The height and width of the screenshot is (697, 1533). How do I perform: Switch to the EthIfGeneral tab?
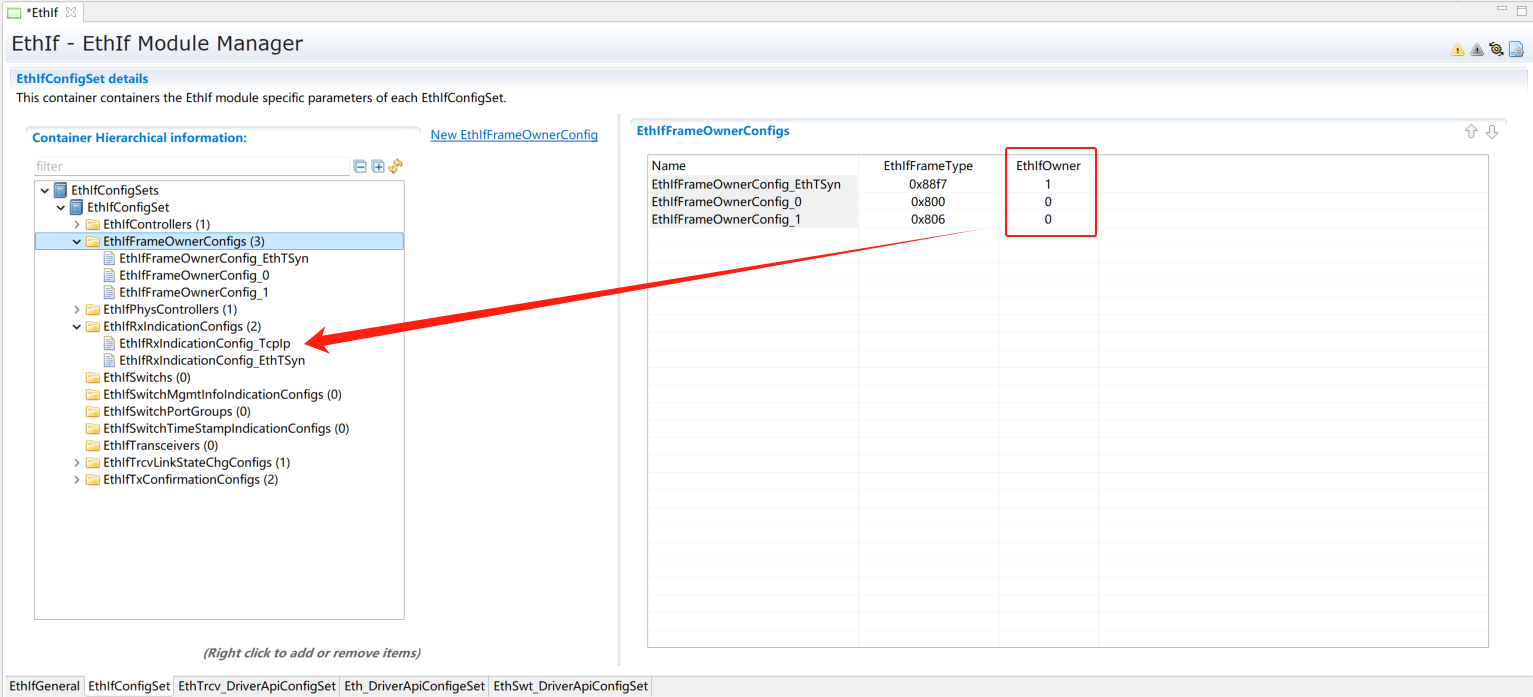click(43, 686)
